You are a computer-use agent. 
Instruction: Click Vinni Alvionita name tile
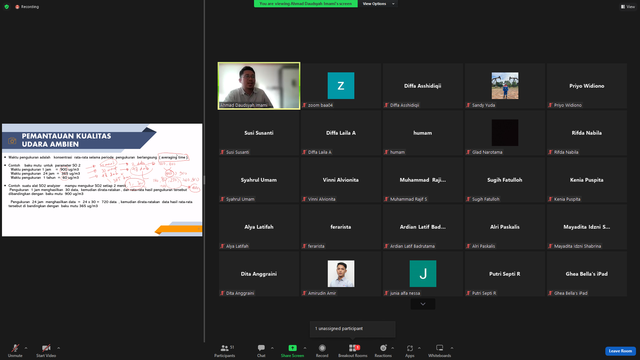coord(341,180)
